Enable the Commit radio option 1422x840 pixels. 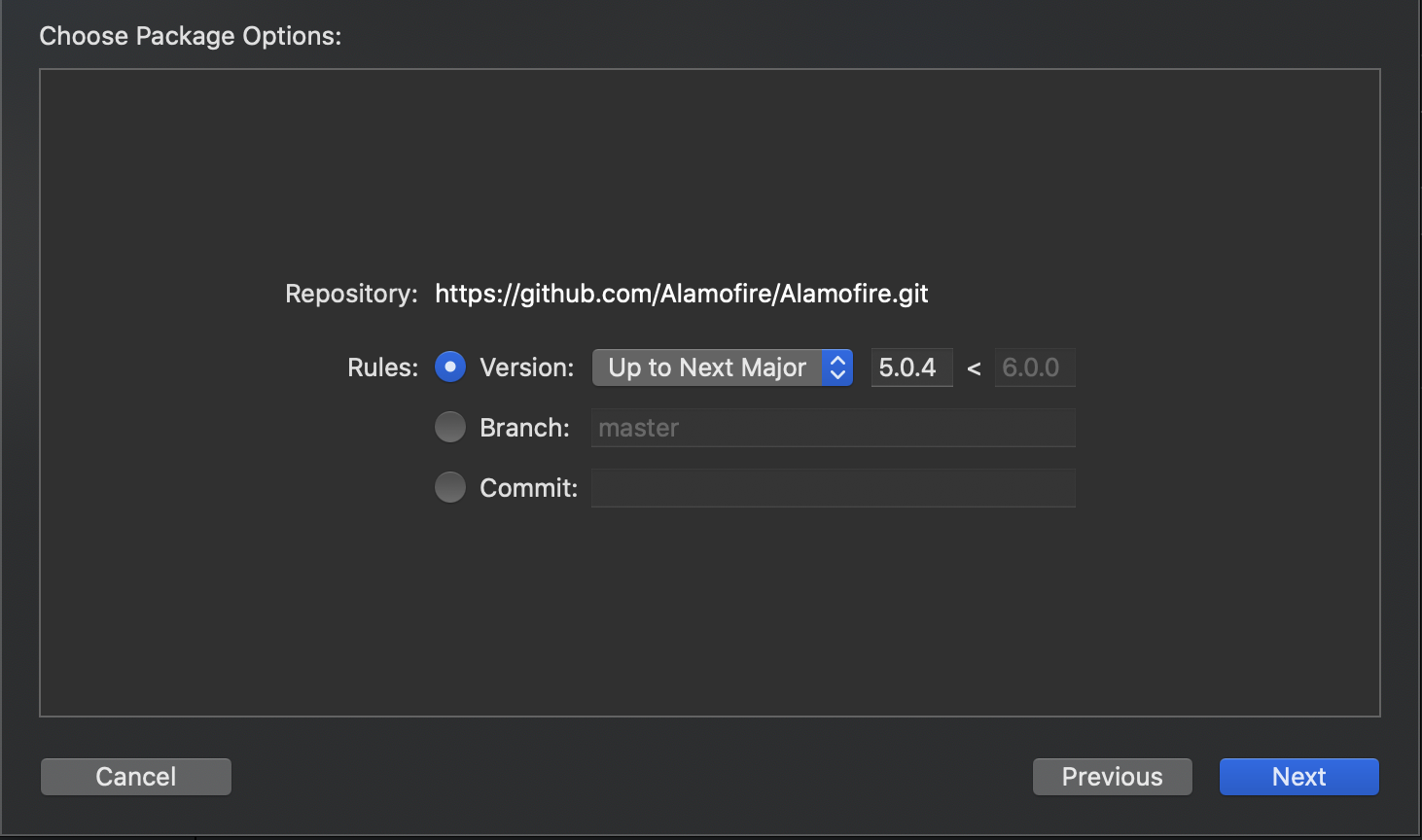(x=450, y=487)
